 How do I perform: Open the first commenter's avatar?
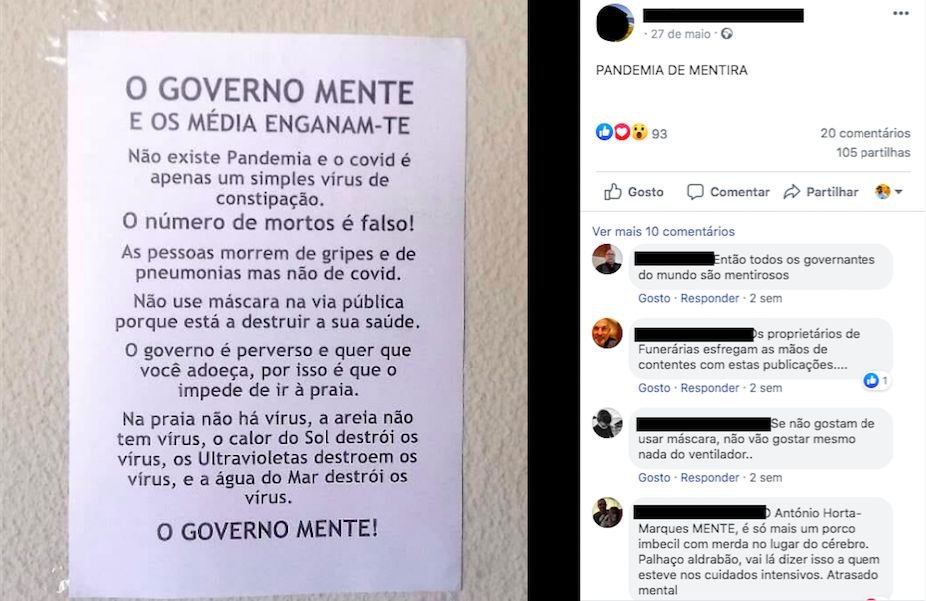(607, 259)
